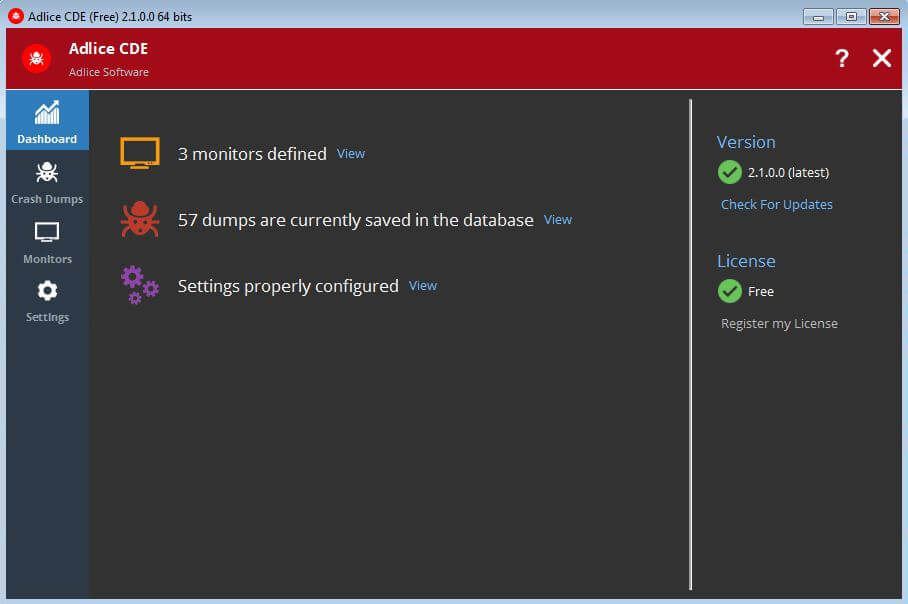Minimize the Adlice CDE window
Screen dimensions: 908x604
818,16
